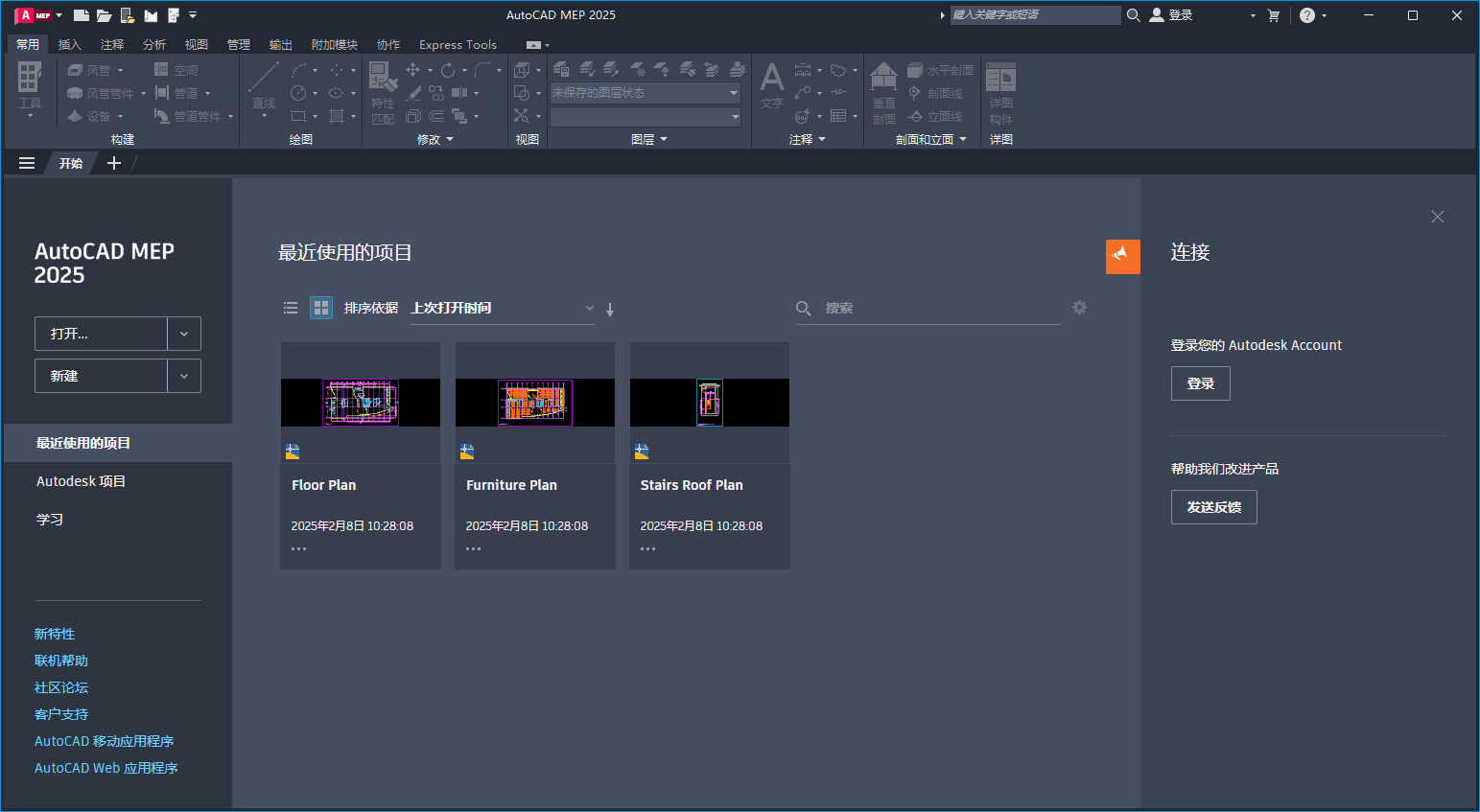Switch recent projects to list view
The width and height of the screenshot is (1480, 812).
[291, 307]
